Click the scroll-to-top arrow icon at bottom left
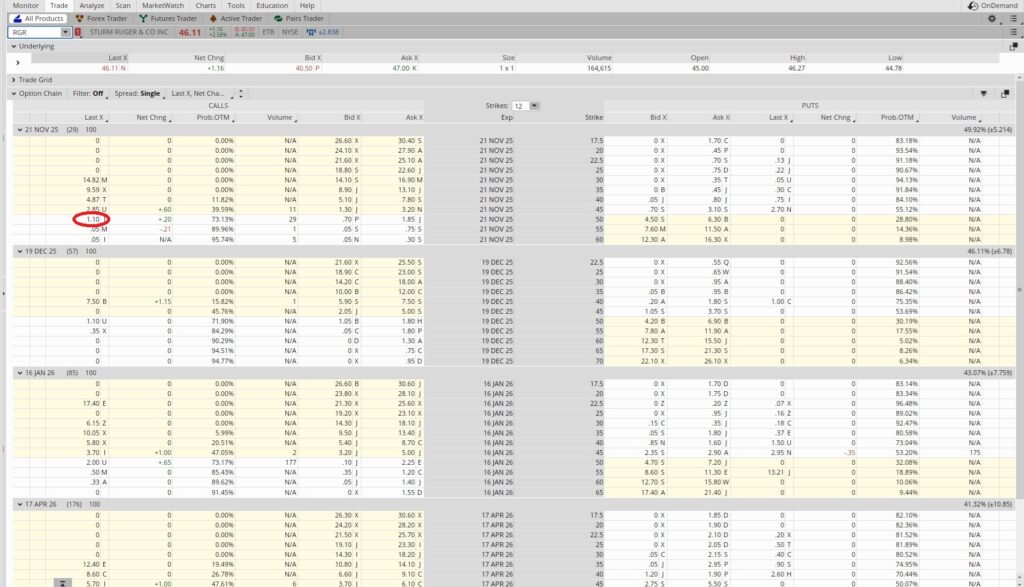1024x587 pixels. click(62, 581)
